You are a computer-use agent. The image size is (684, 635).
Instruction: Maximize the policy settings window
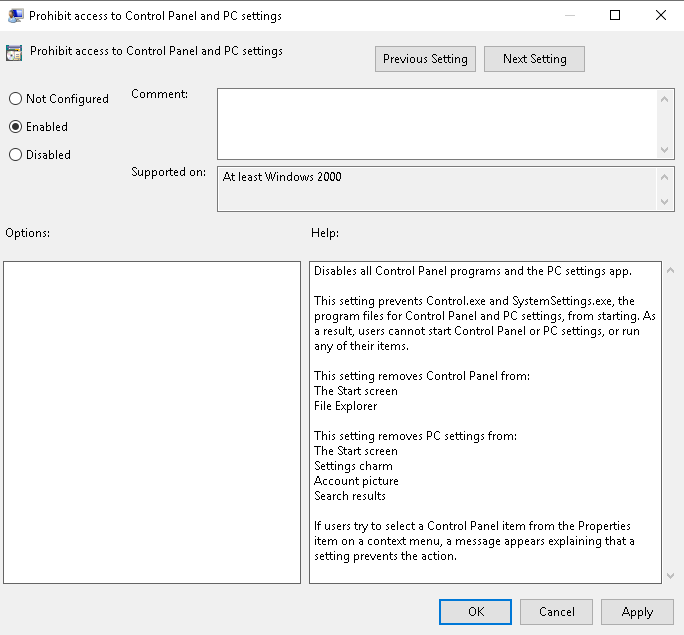(615, 16)
